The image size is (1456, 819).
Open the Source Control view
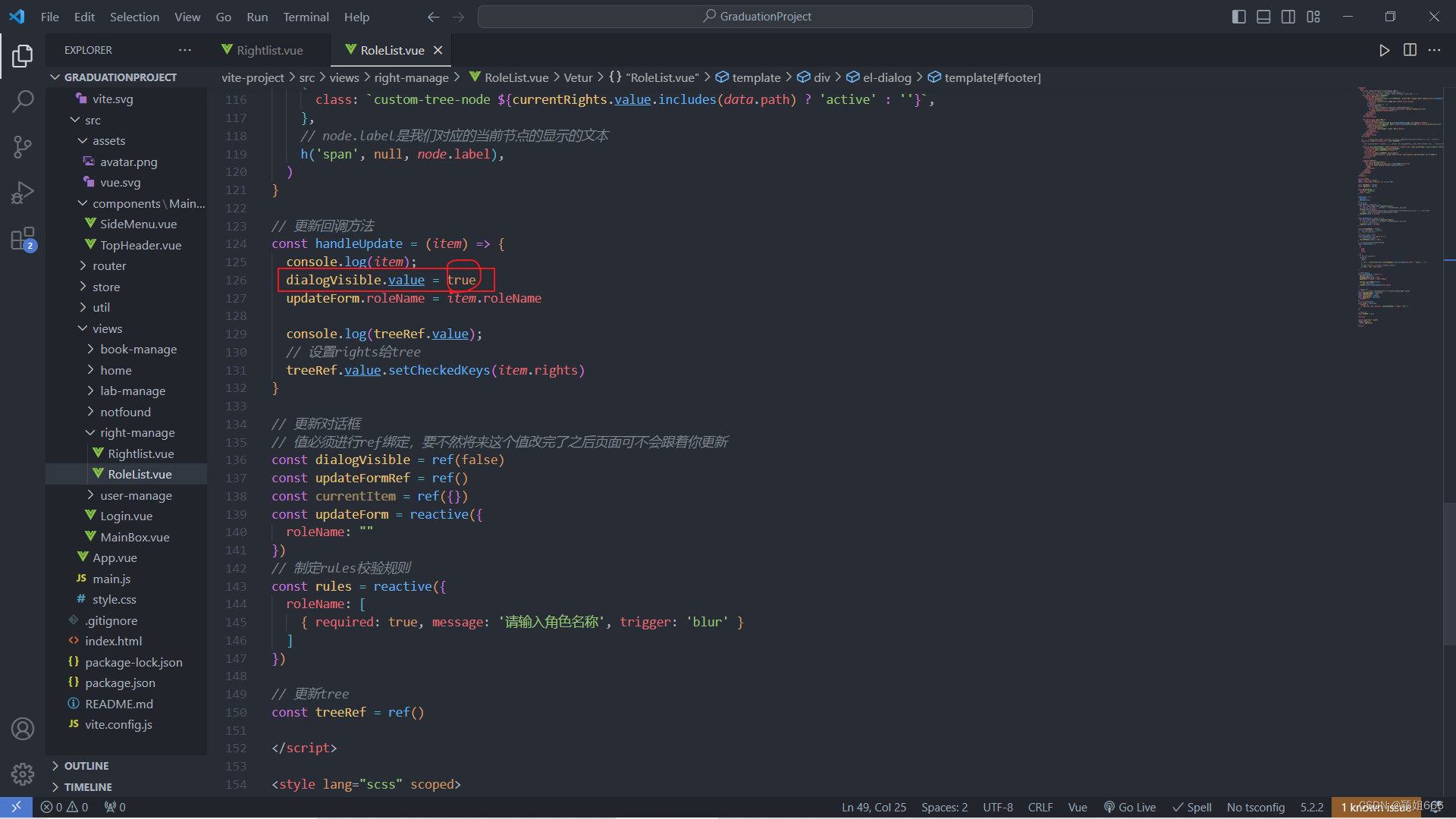coord(23,147)
